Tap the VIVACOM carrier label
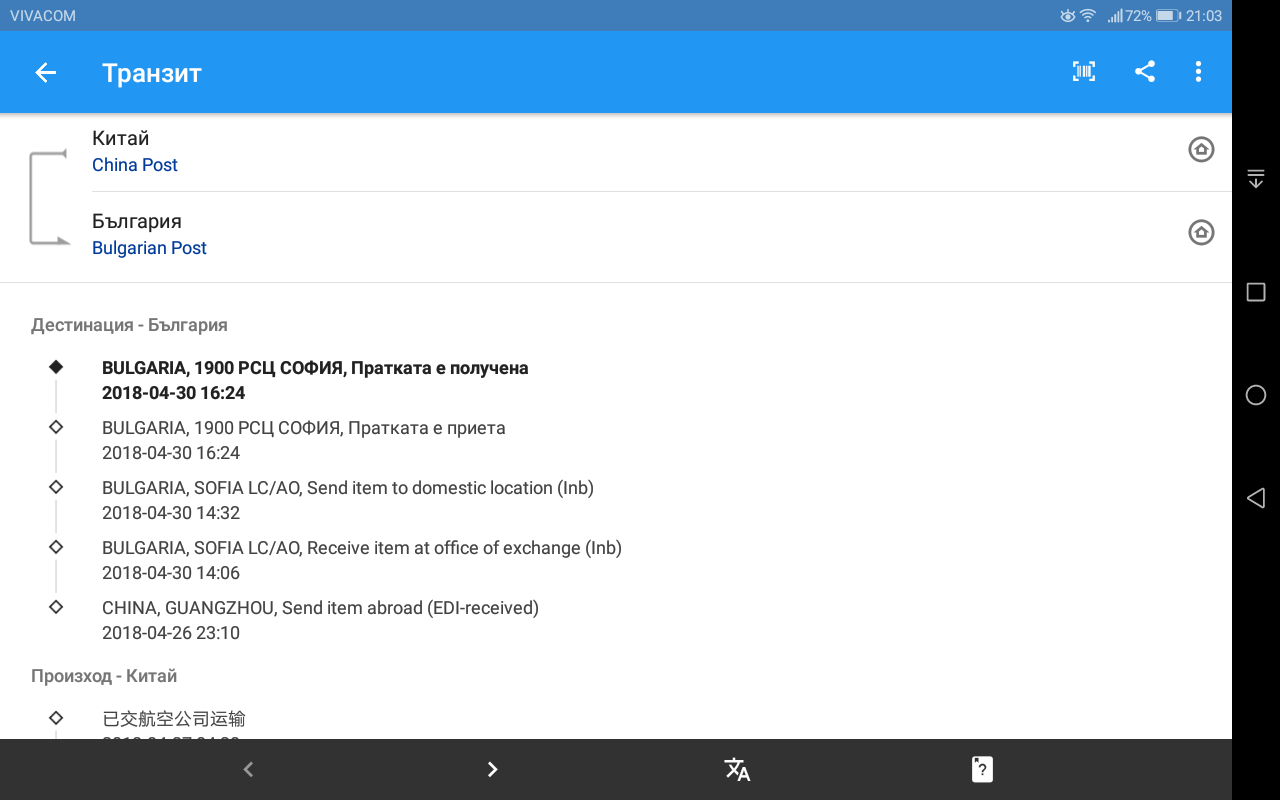1280x800 pixels. (43, 16)
